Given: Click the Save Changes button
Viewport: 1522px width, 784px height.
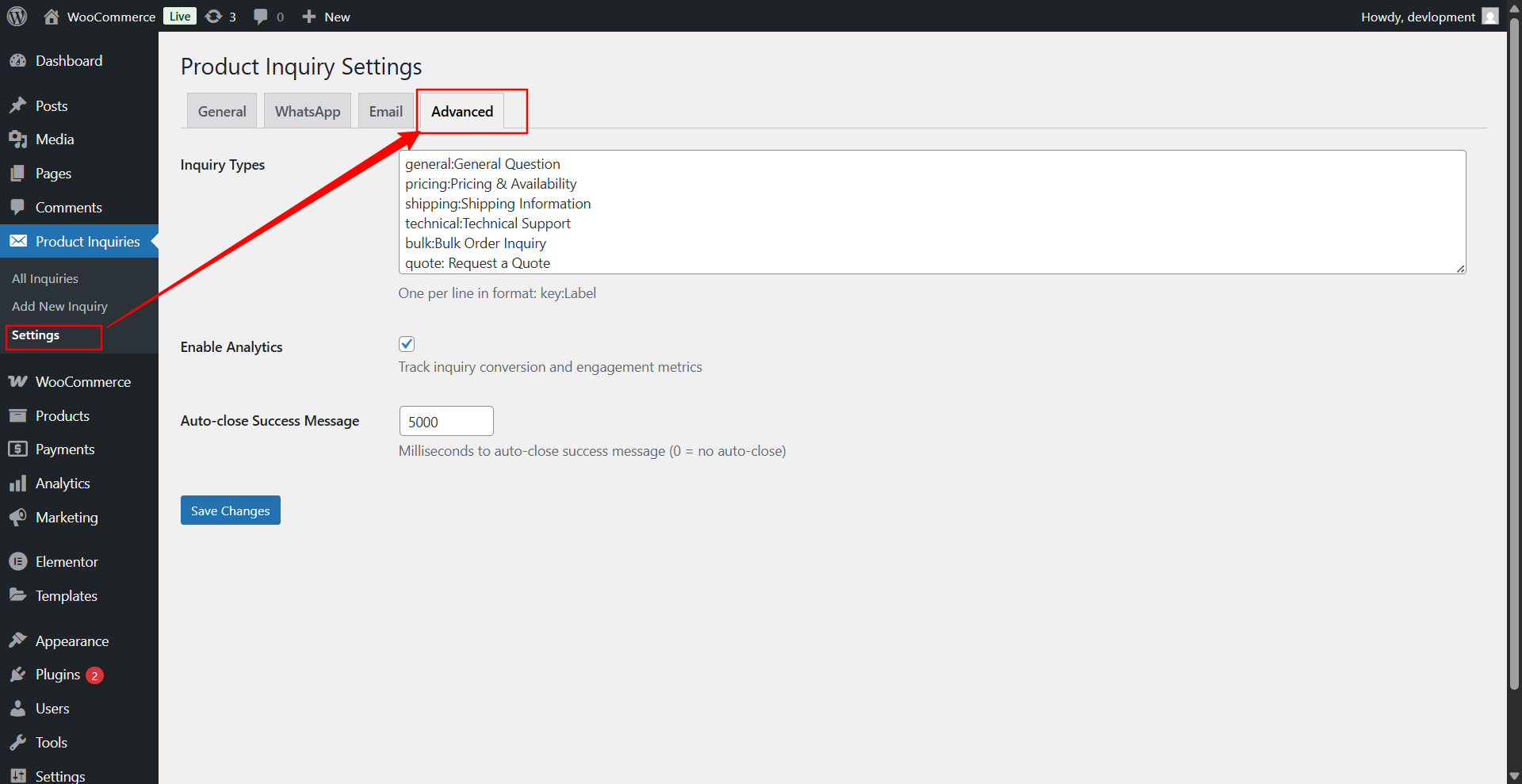Looking at the screenshot, I should 231,511.
